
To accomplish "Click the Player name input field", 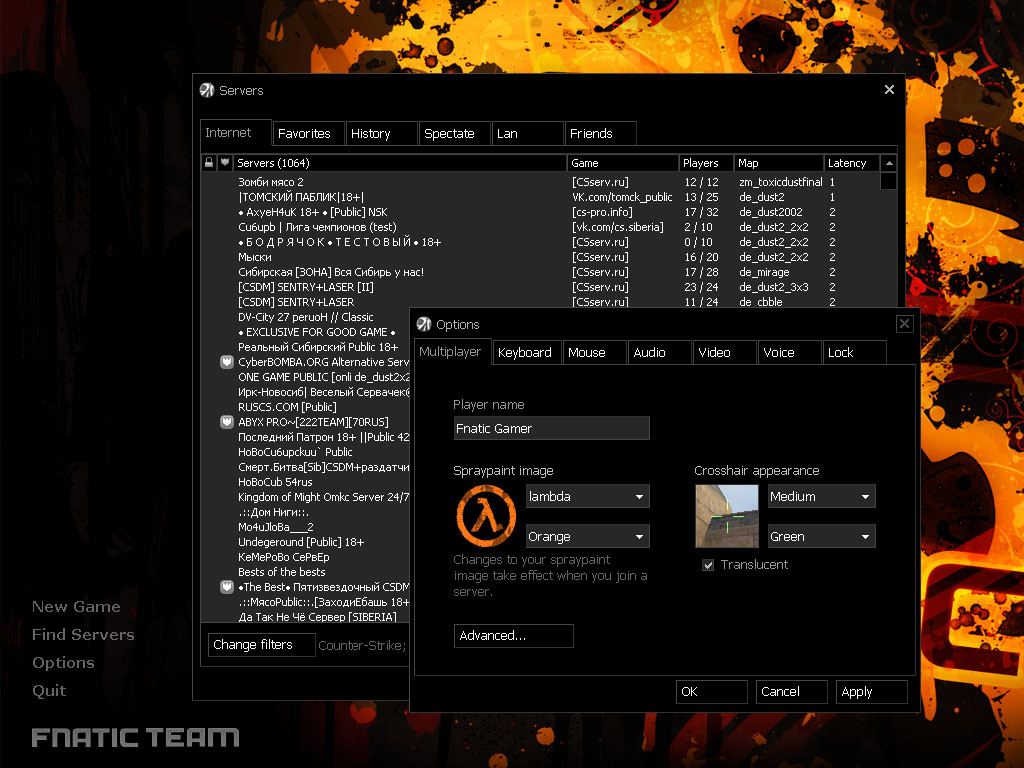I will pos(552,428).
